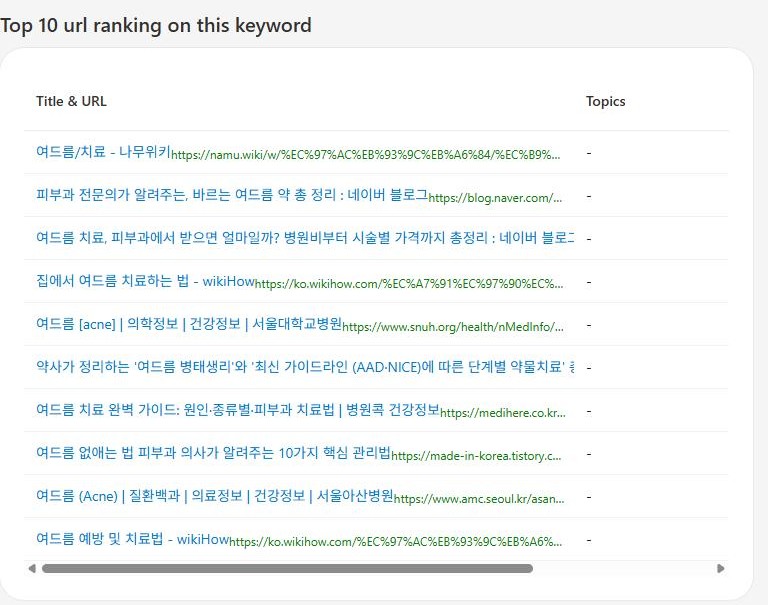The width and height of the screenshot is (768, 605).
Task: Click the www.amc.seoul.kr URL
Action: click(479, 499)
